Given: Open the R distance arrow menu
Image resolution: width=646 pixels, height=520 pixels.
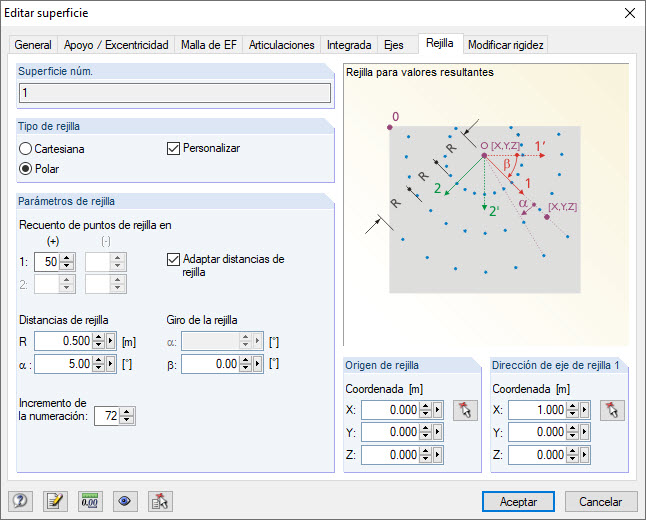Looking at the screenshot, I should 110,341.
